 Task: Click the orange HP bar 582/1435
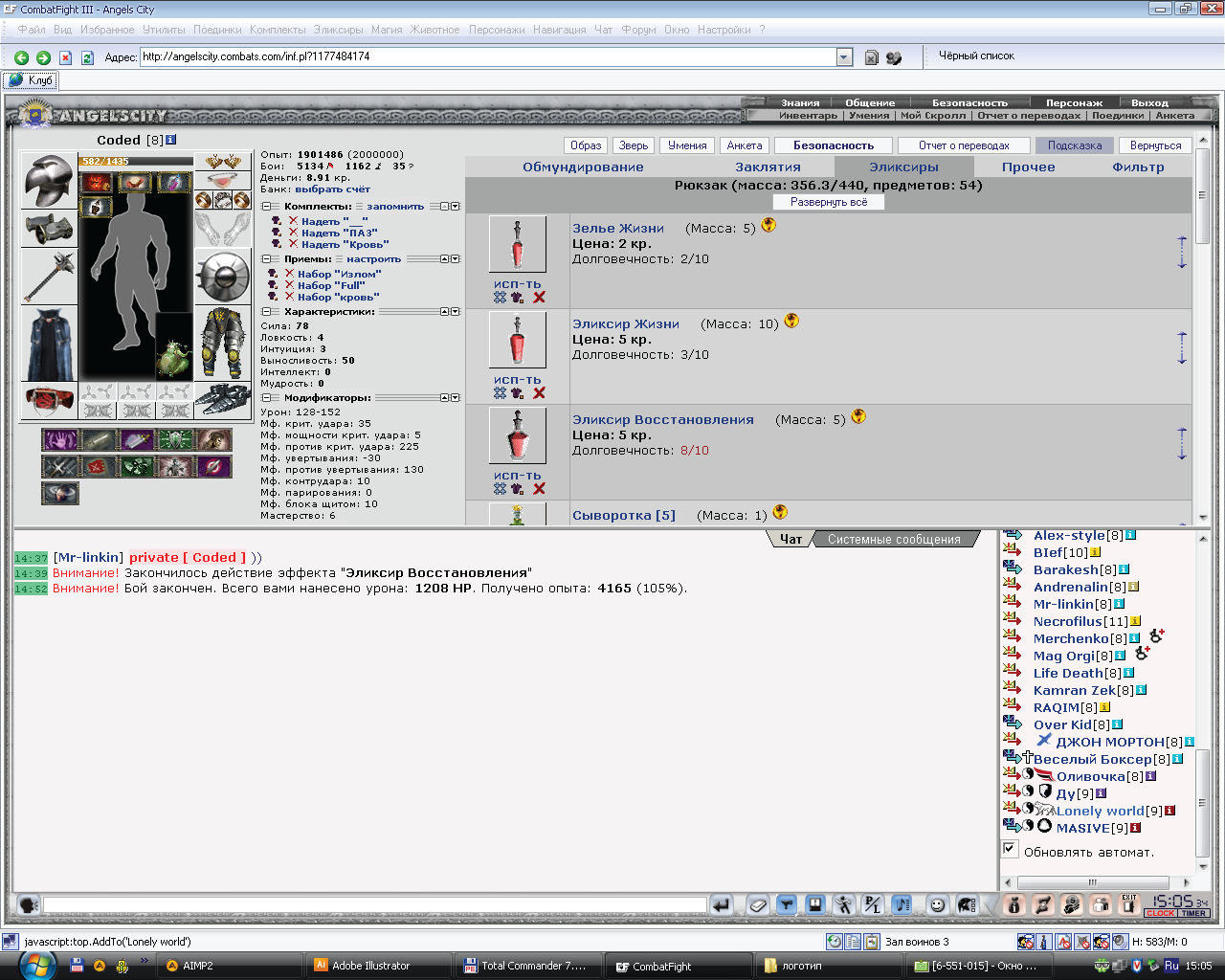pyautogui.click(x=135, y=161)
